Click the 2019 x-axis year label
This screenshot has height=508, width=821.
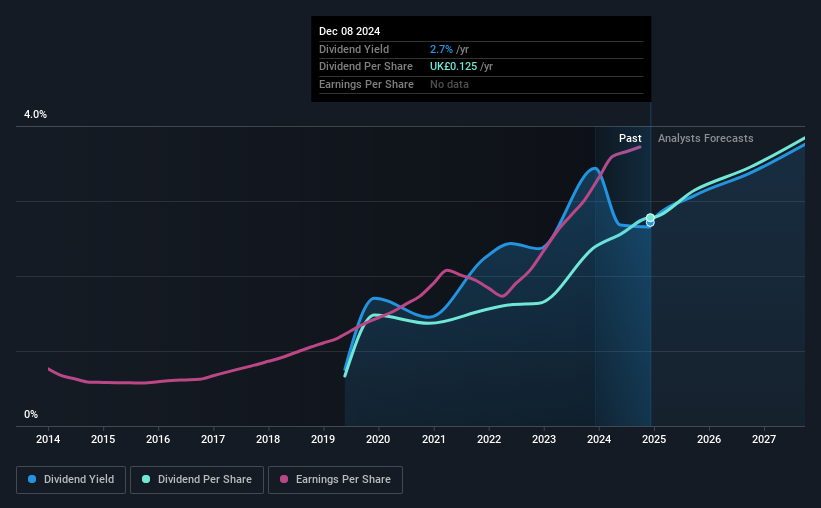pos(323,439)
